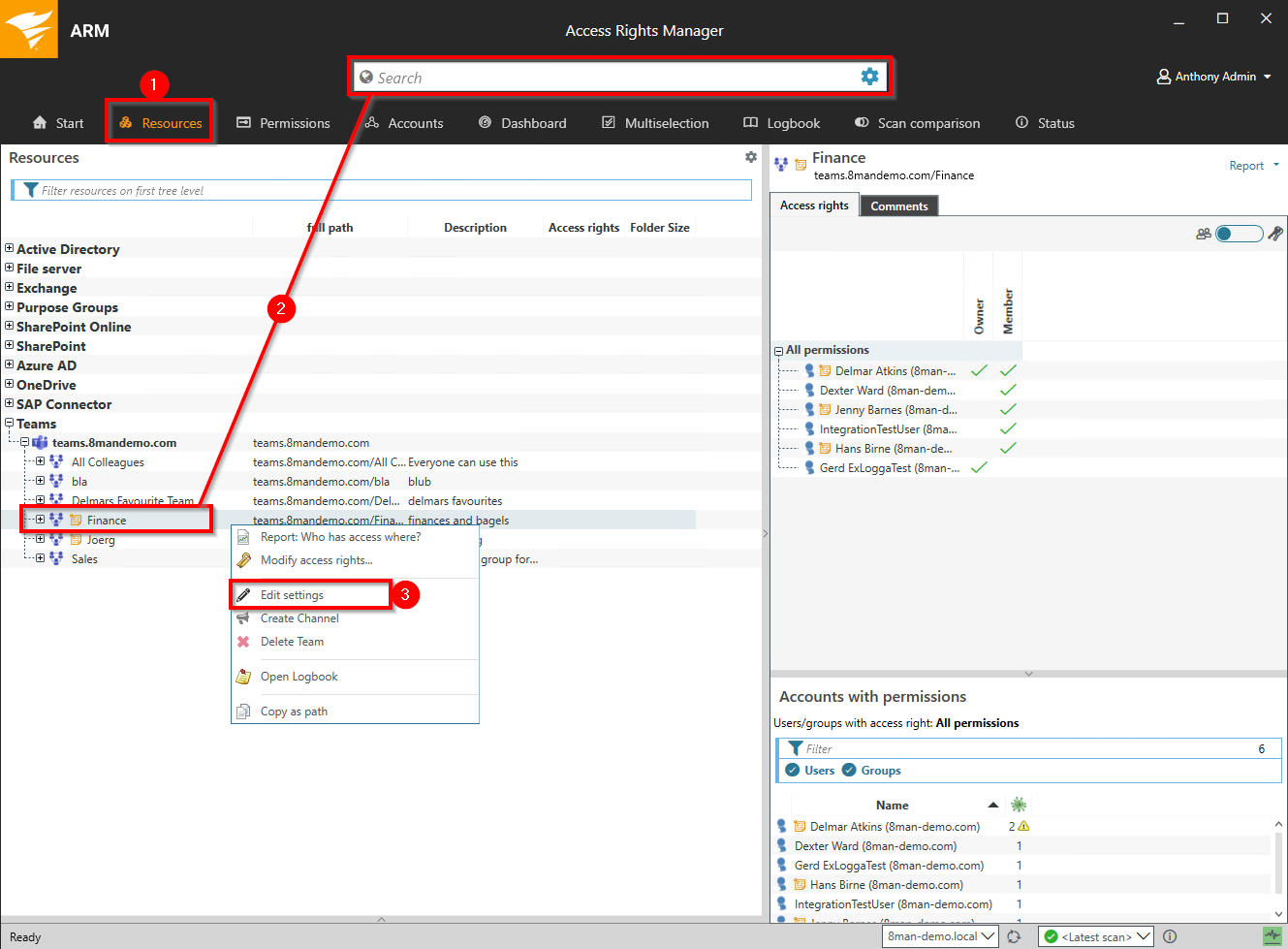Image resolution: width=1288 pixels, height=949 pixels.
Task: Open the 8man-demo.local domain dropdown
Action: [x=940, y=936]
